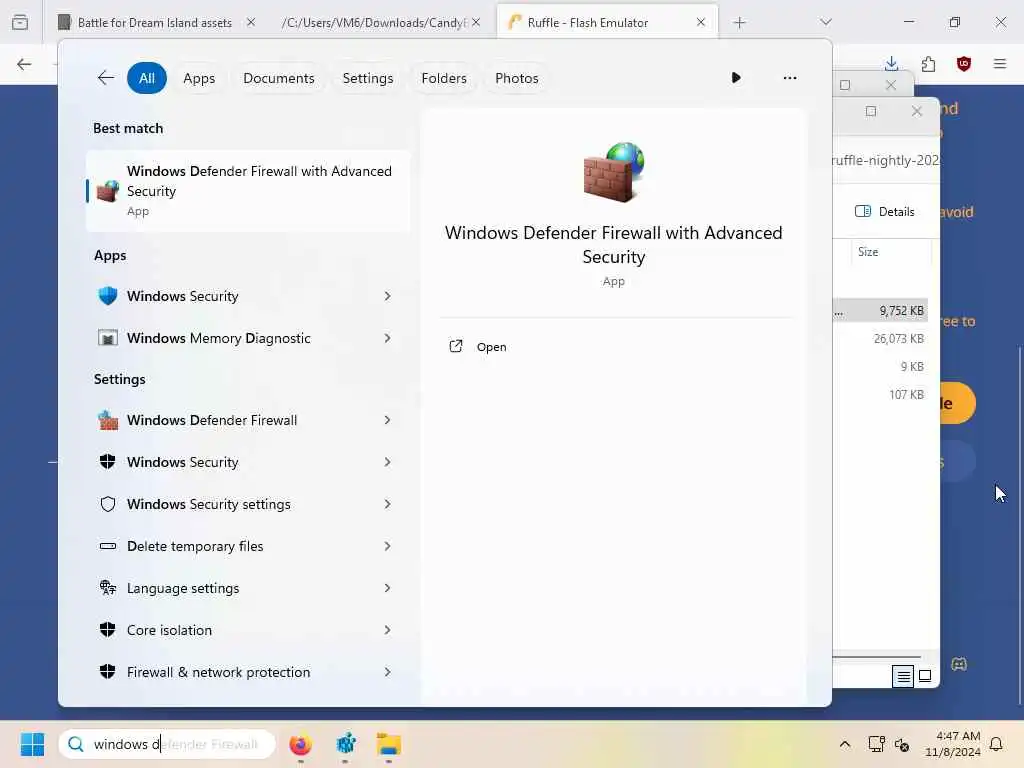The image size is (1024, 768).
Task: Open Core isolation setting result
Action: click(x=248, y=630)
